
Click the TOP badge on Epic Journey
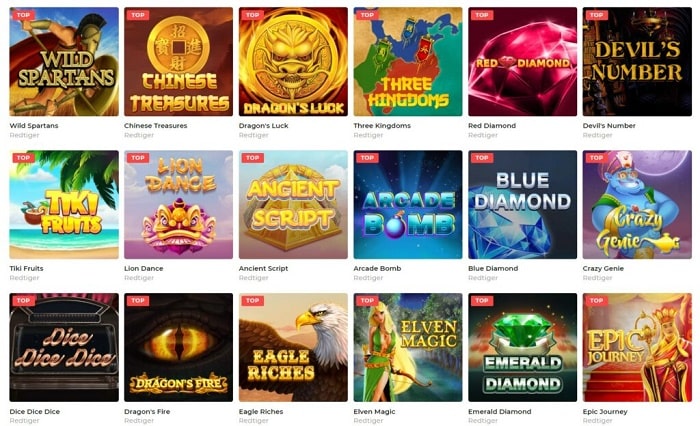(x=596, y=301)
